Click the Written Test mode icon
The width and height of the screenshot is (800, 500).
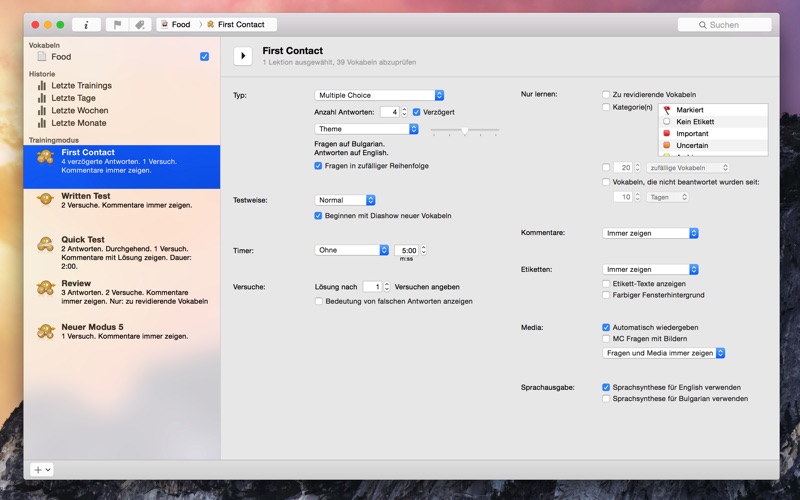coord(45,199)
